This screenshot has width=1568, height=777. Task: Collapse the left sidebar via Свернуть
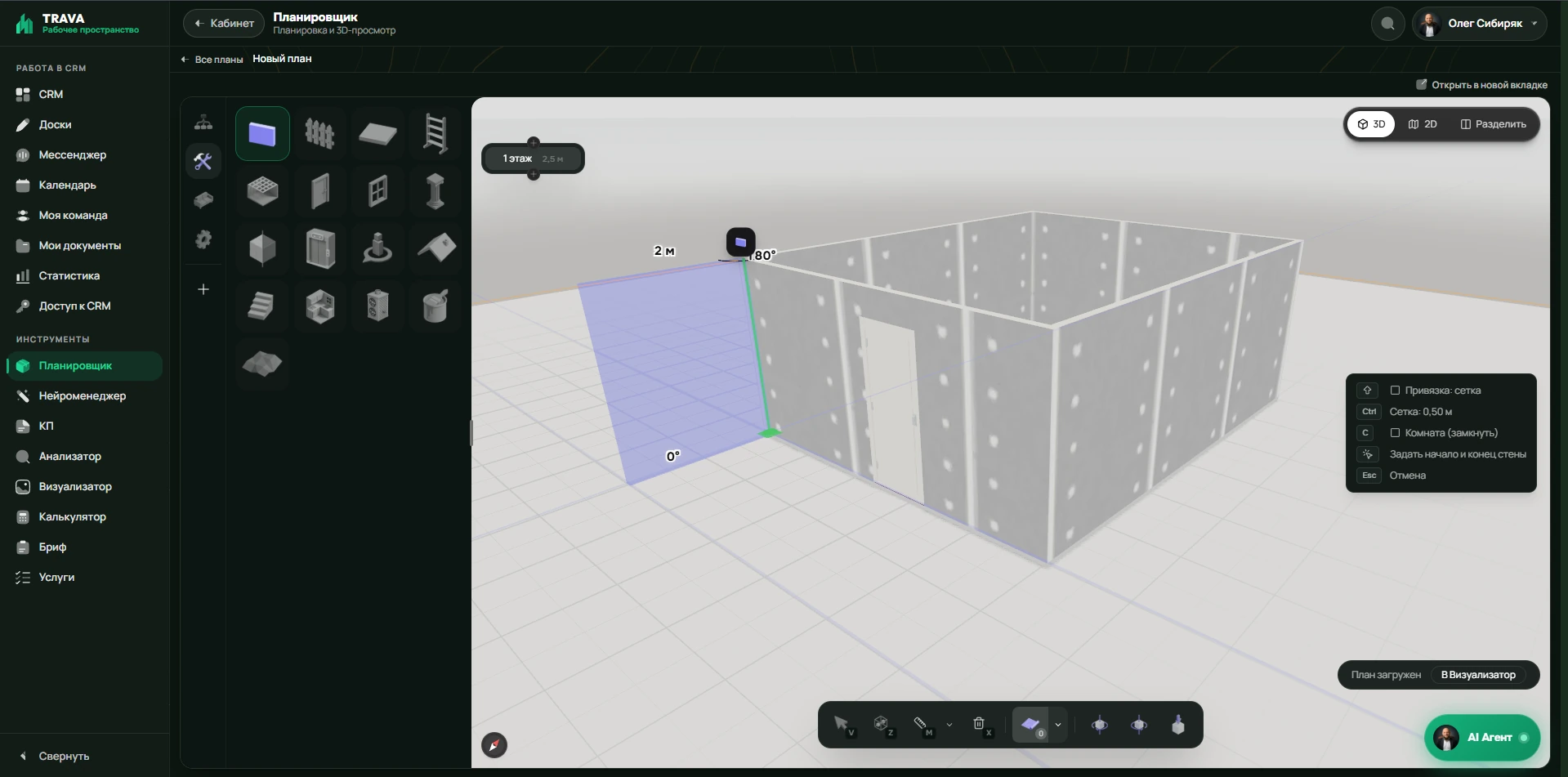pyautogui.click(x=55, y=756)
